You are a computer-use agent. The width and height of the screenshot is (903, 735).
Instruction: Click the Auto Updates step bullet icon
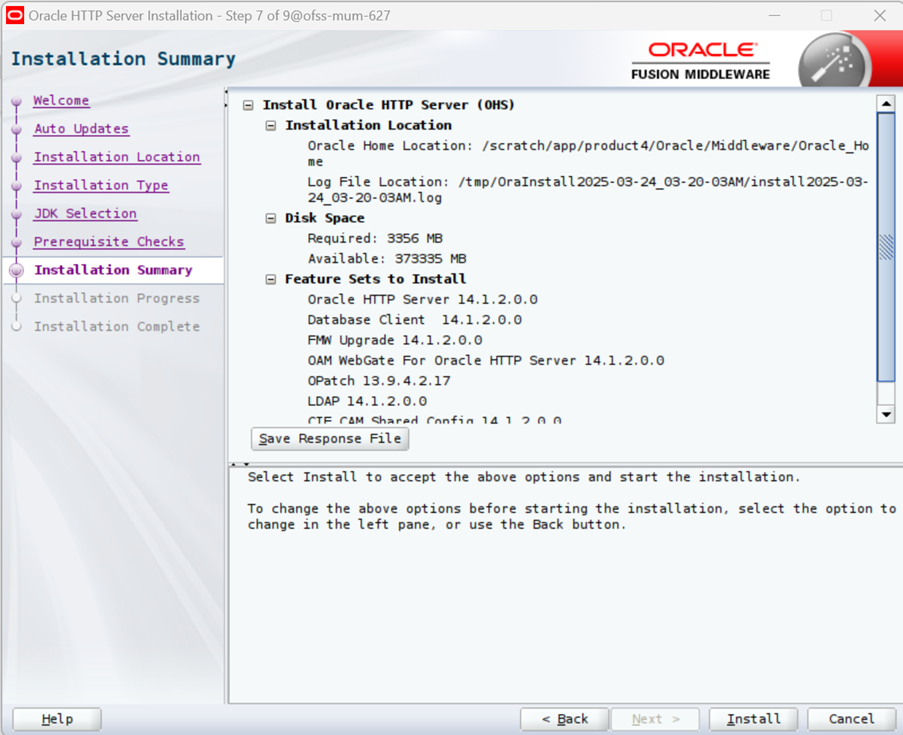(x=16, y=129)
